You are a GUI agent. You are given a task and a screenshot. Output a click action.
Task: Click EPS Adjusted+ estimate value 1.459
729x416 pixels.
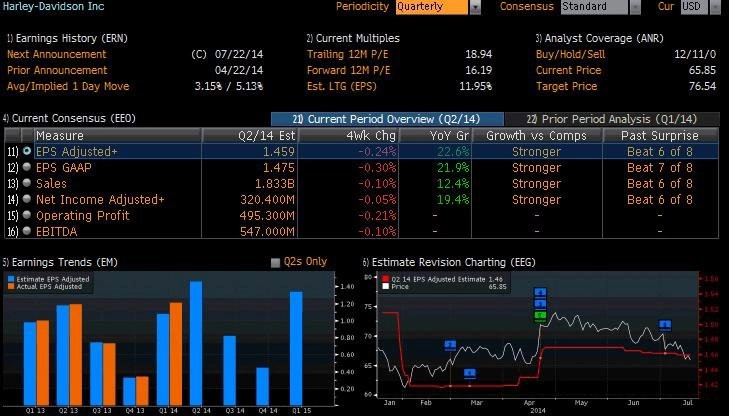click(x=278, y=152)
